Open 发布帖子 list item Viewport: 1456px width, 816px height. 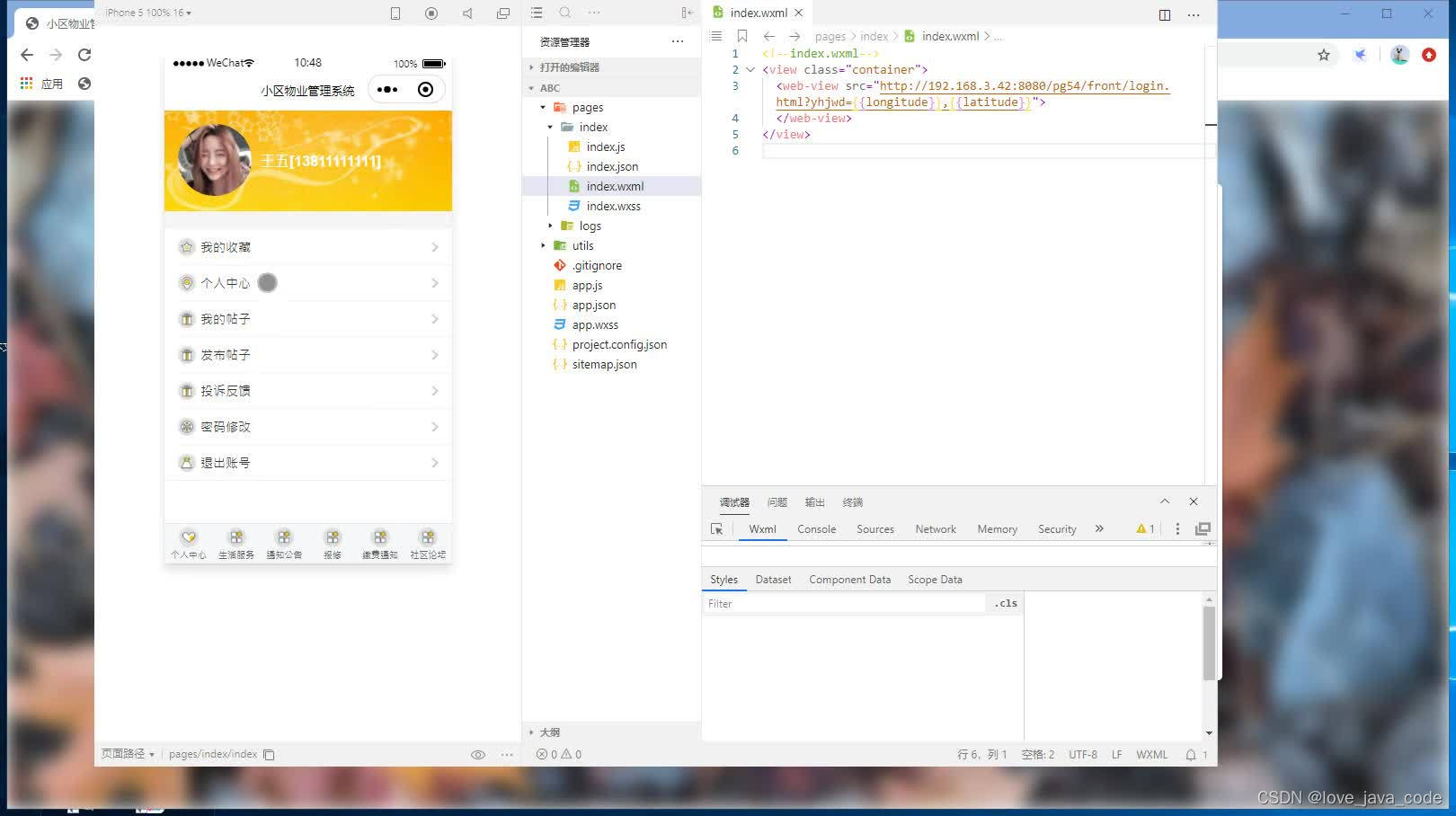point(308,355)
